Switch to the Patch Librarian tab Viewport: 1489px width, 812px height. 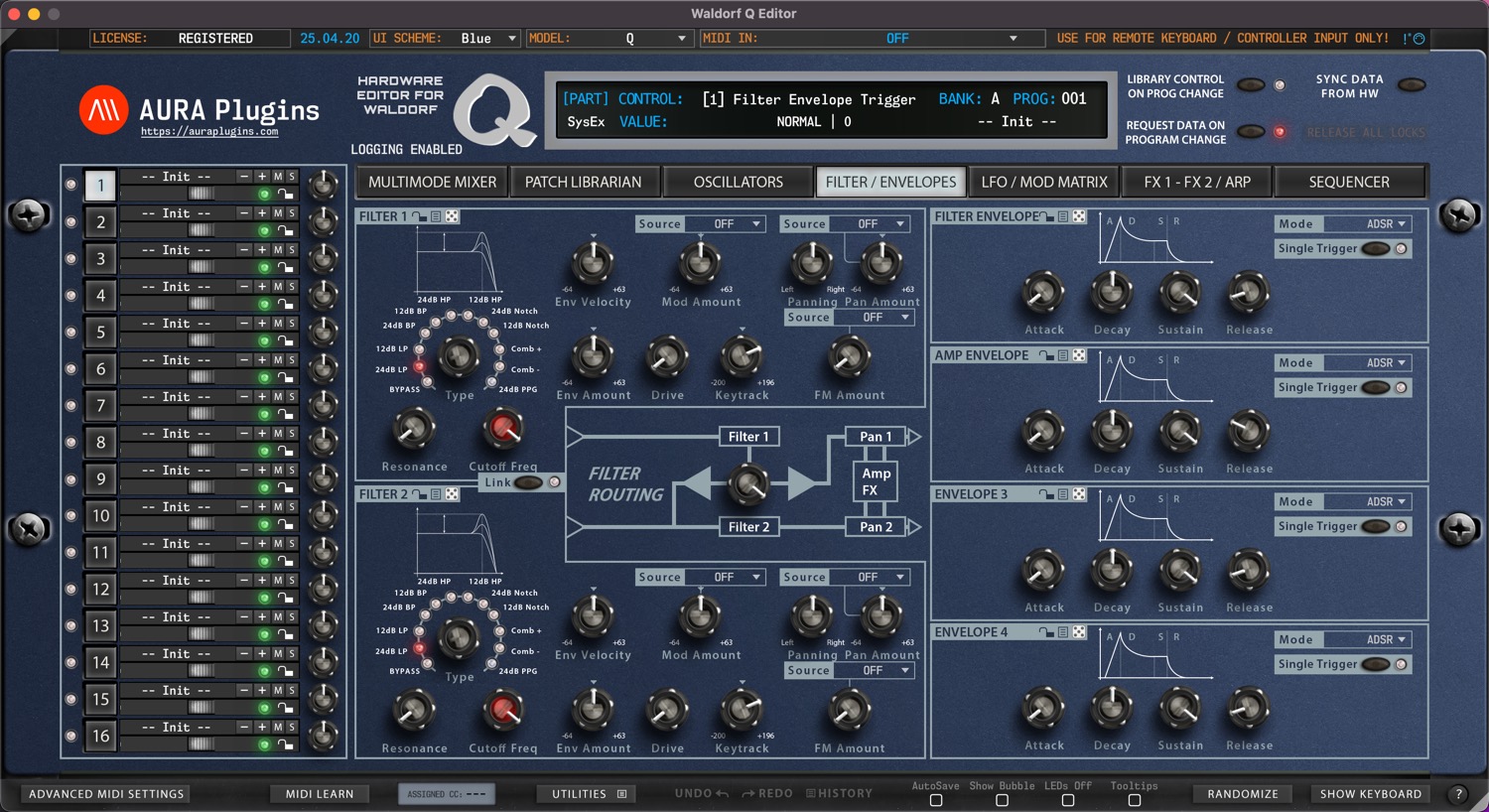tap(584, 183)
